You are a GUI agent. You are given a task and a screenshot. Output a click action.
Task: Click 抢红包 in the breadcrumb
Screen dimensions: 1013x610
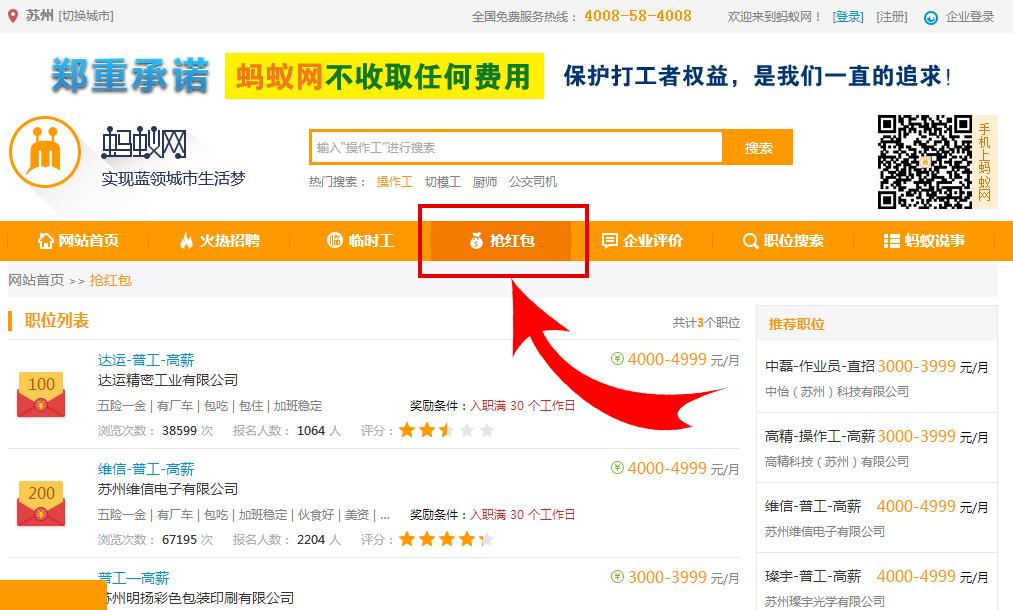(110, 280)
